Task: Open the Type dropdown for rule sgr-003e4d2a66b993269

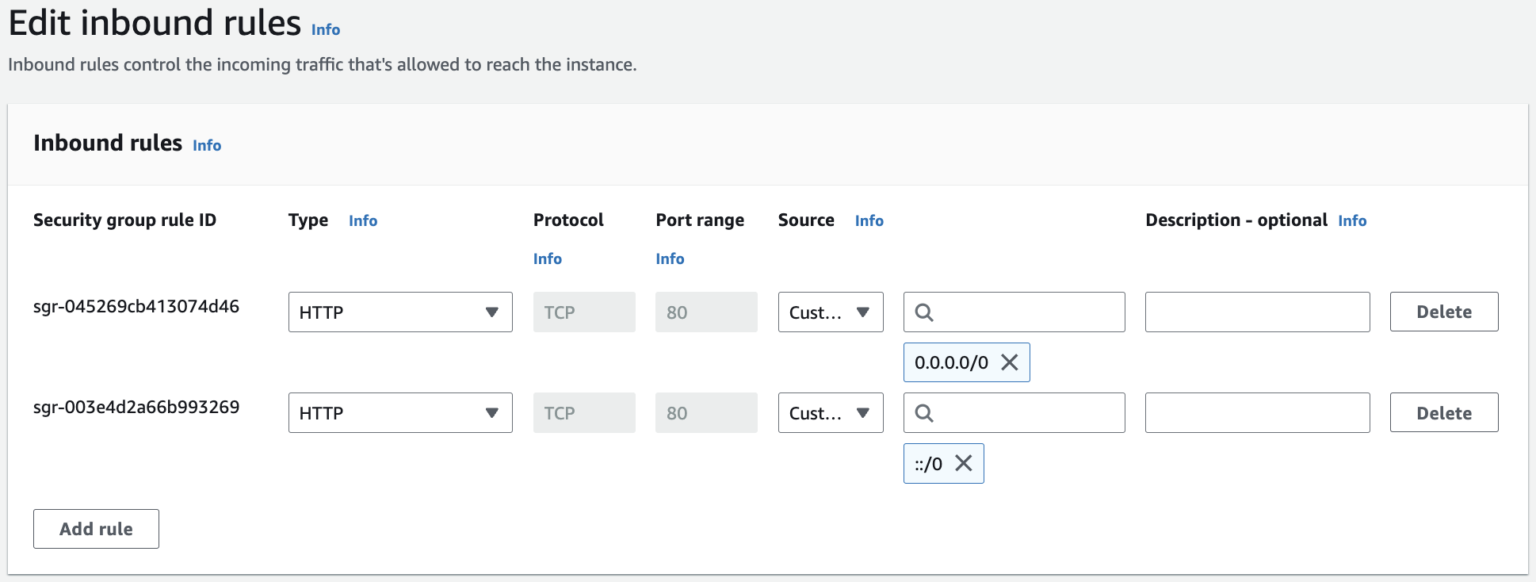Action: click(399, 412)
